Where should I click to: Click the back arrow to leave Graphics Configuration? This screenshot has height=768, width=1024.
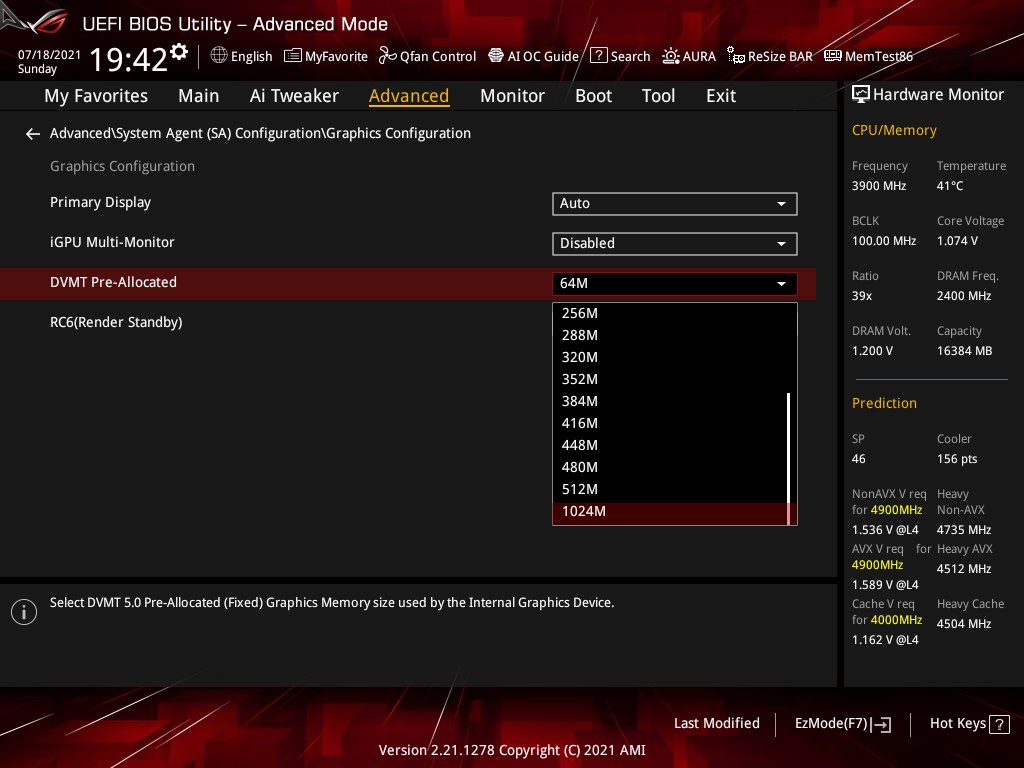pyautogui.click(x=32, y=133)
